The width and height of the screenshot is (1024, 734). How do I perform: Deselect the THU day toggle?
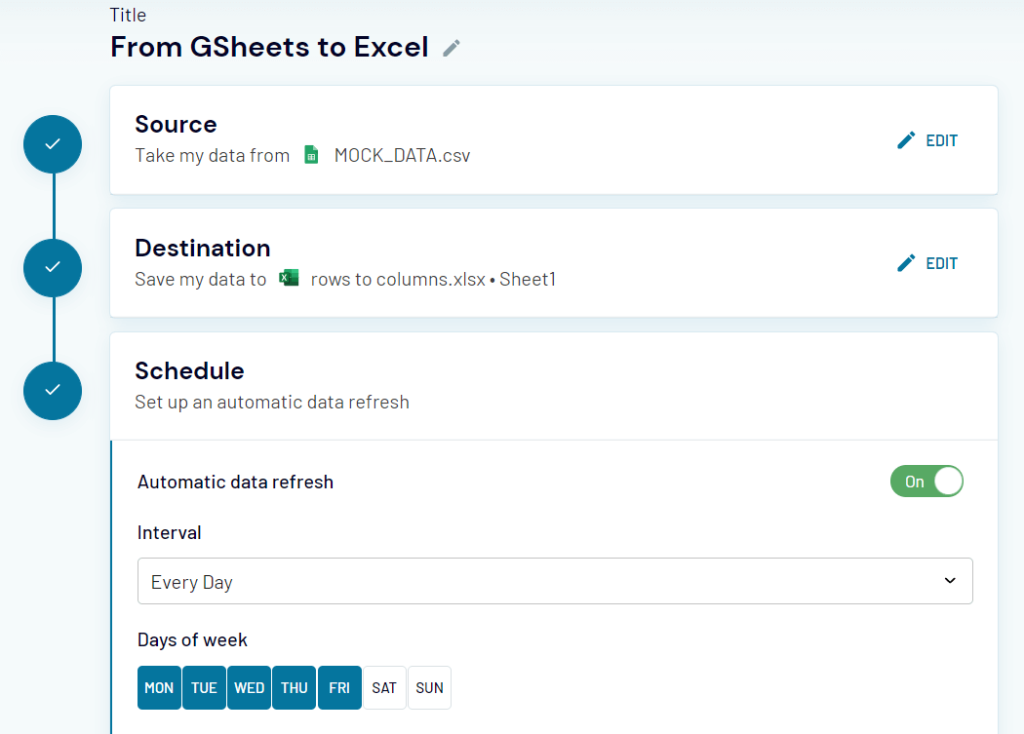tap(294, 687)
